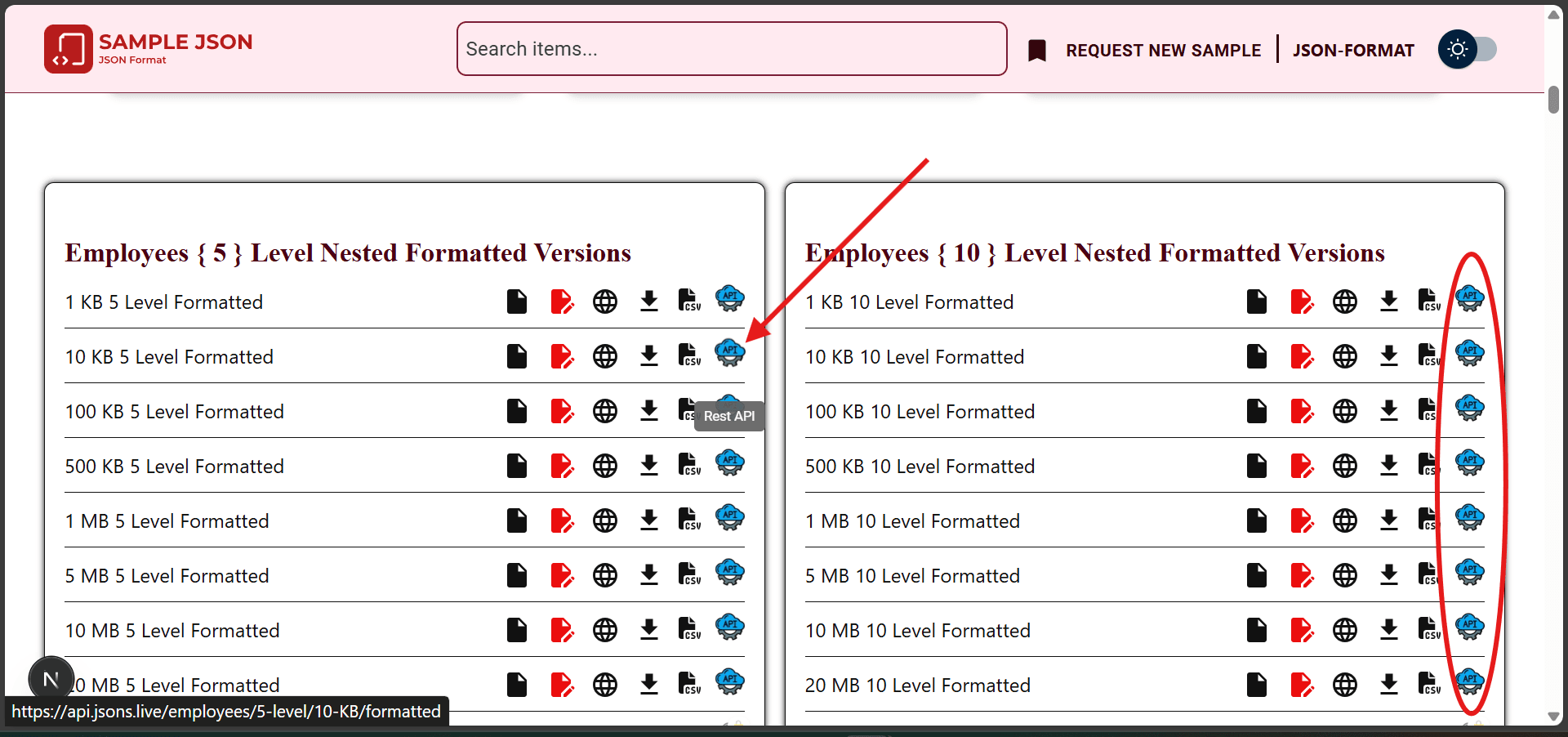1568x737 pixels.
Task: Open Rest API for 10 KB 5 Level Formatted
Action: (730, 353)
